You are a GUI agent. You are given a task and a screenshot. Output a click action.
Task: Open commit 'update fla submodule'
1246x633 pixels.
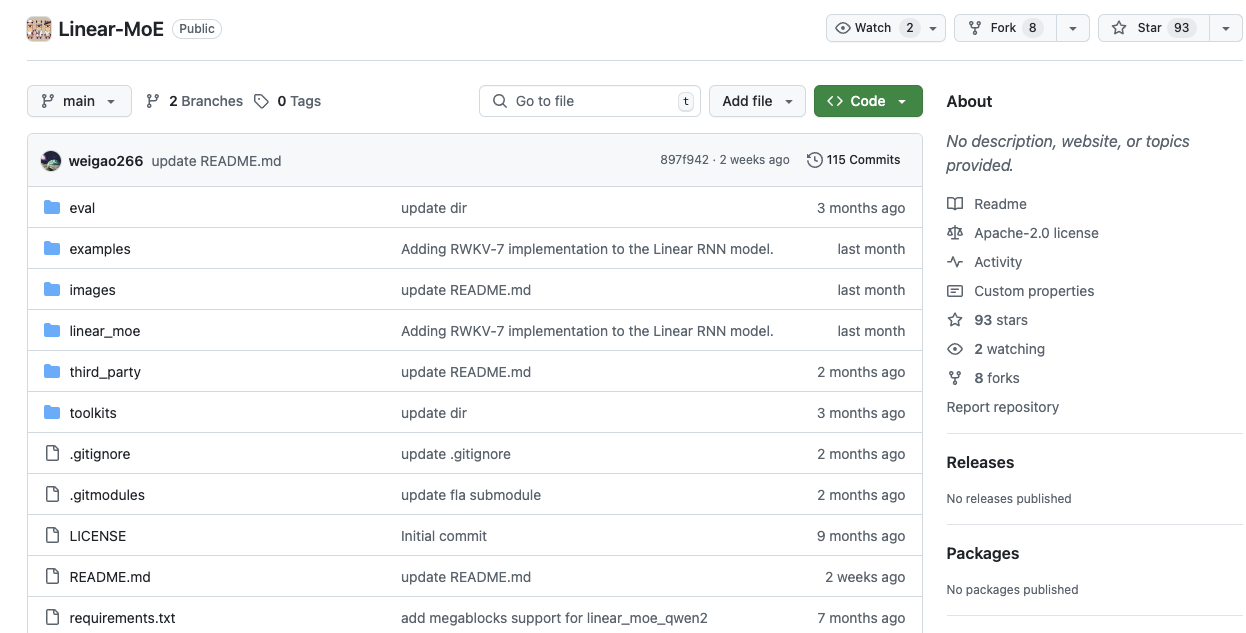pyautogui.click(x=471, y=495)
